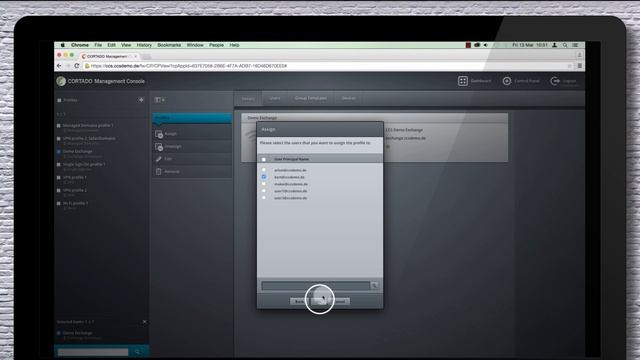This screenshot has width=640, height=360.
Task: Click the Remove trash icon
Action: [x=159, y=171]
